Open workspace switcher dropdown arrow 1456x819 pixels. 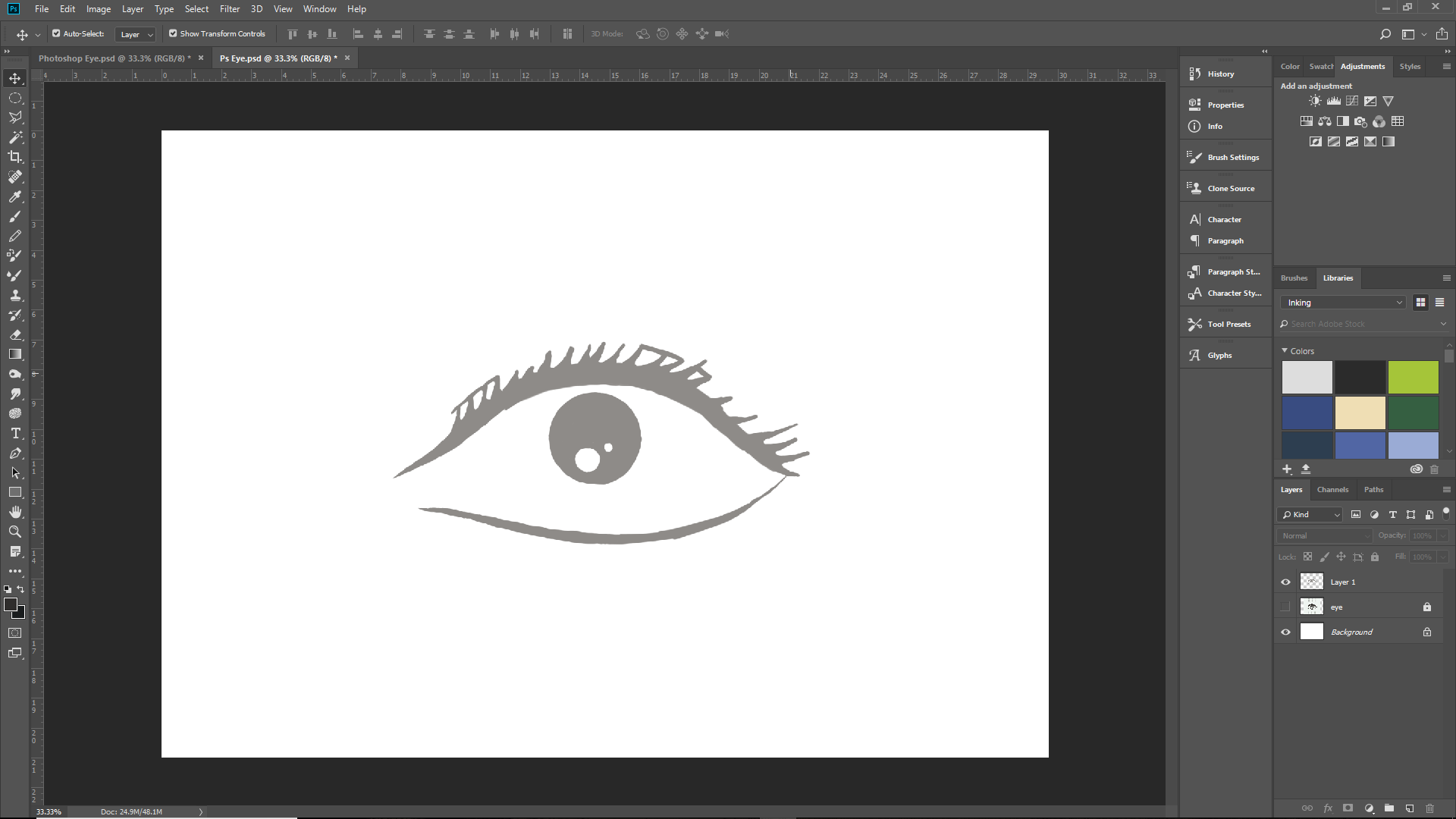pyautogui.click(x=1424, y=34)
